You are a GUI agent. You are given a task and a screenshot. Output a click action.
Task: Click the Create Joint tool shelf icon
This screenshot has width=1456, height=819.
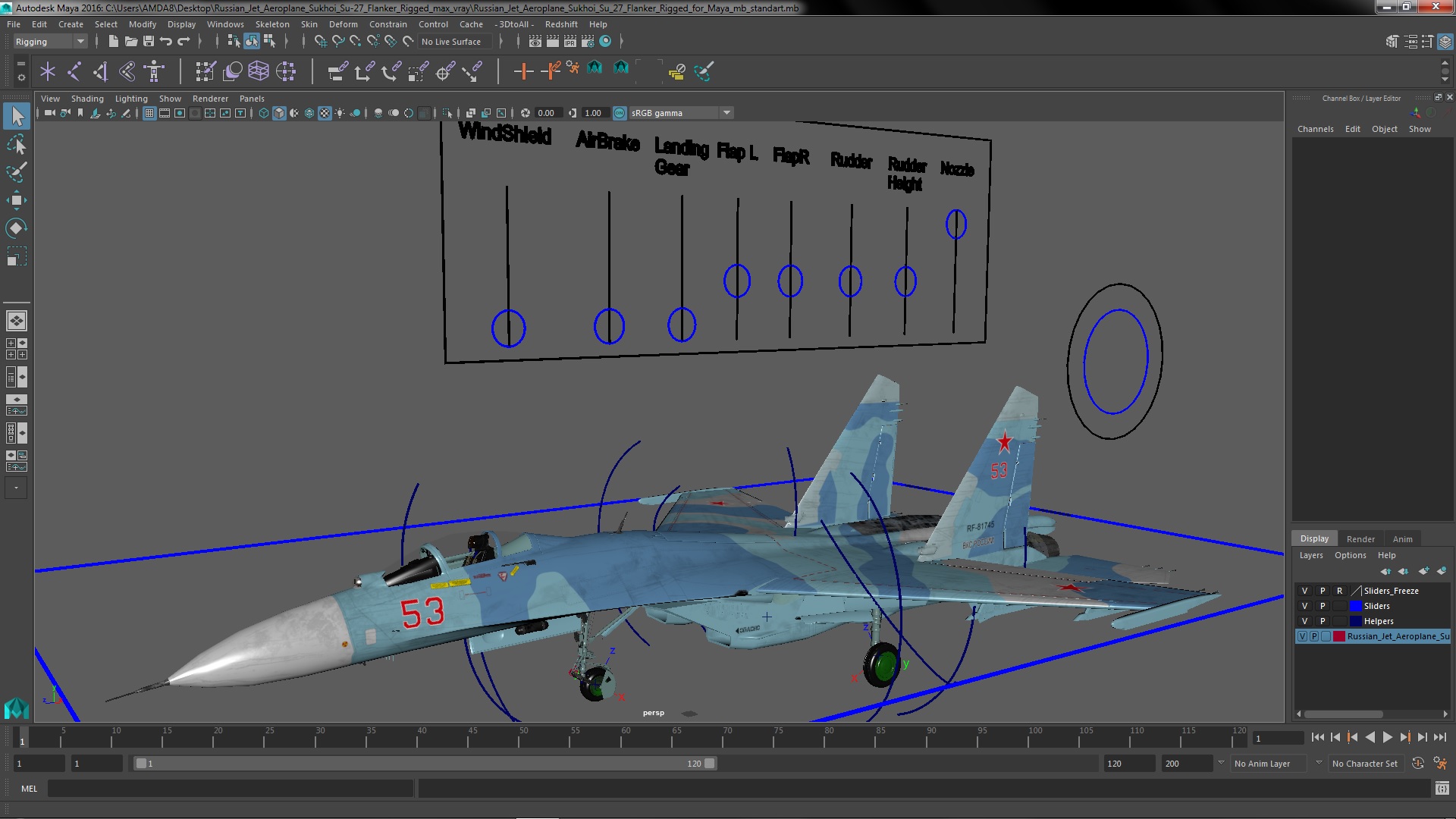(x=74, y=71)
